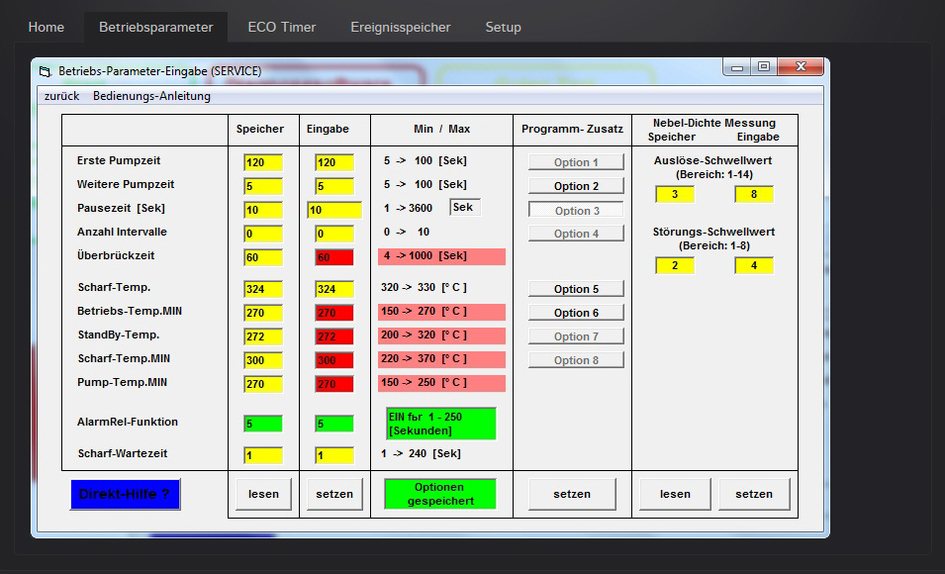Click Weitere Pumpzeit Speicher value field
Viewport: 945px width, 574px height.
[x=263, y=186]
